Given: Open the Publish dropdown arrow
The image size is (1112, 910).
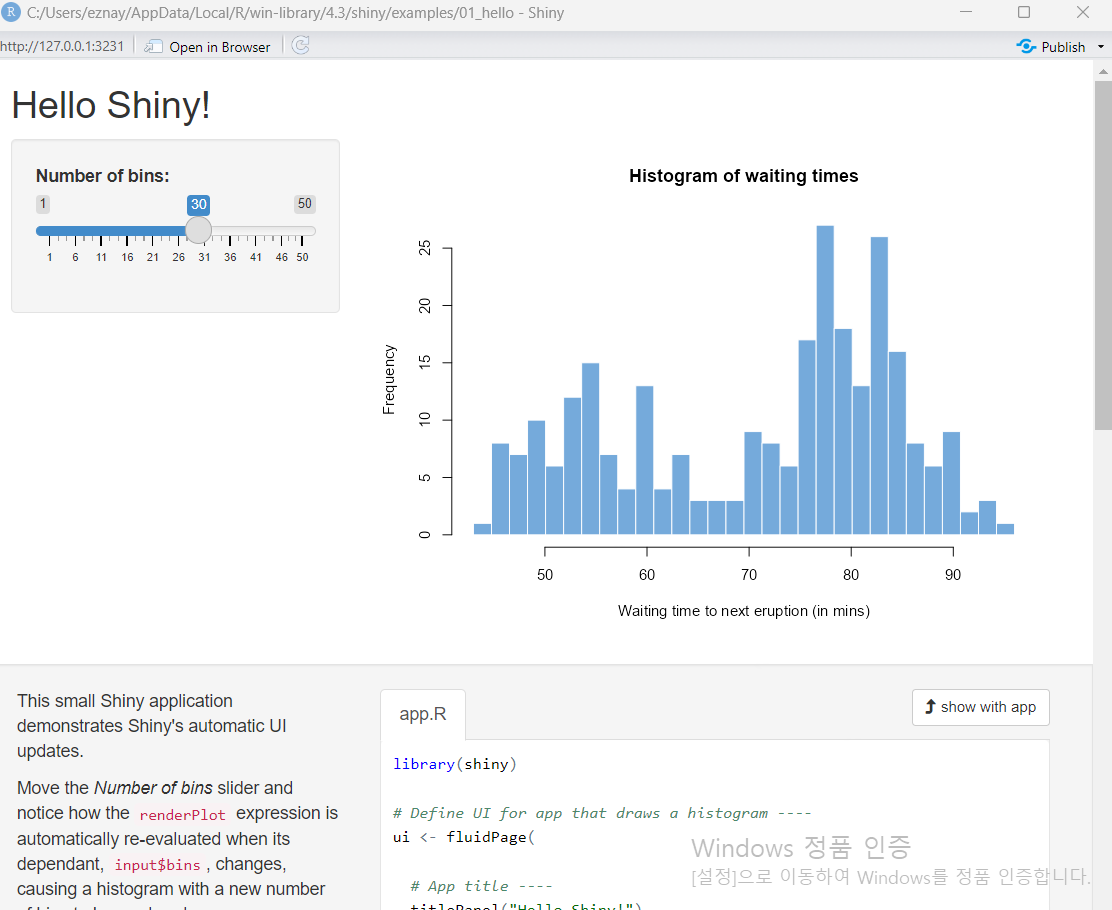Looking at the screenshot, I should click(x=1101, y=47).
